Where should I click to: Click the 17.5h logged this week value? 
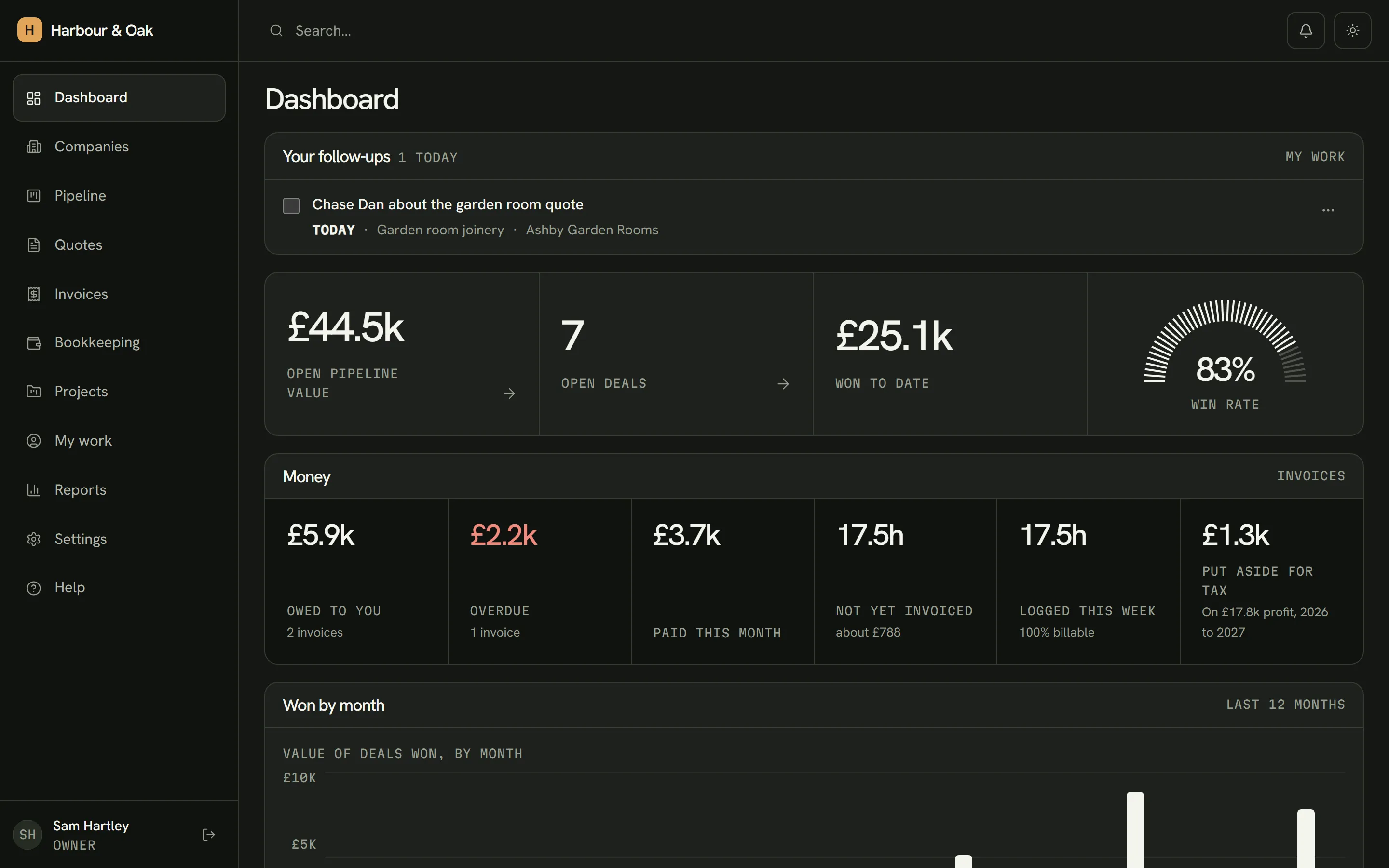point(1053,535)
